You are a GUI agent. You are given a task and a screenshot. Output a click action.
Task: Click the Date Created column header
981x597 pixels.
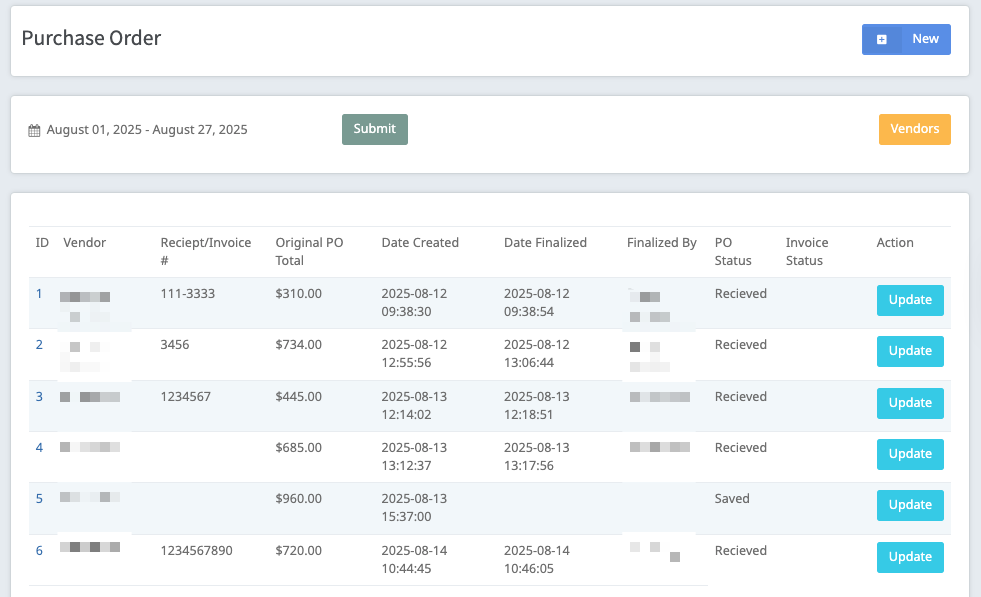coord(420,243)
